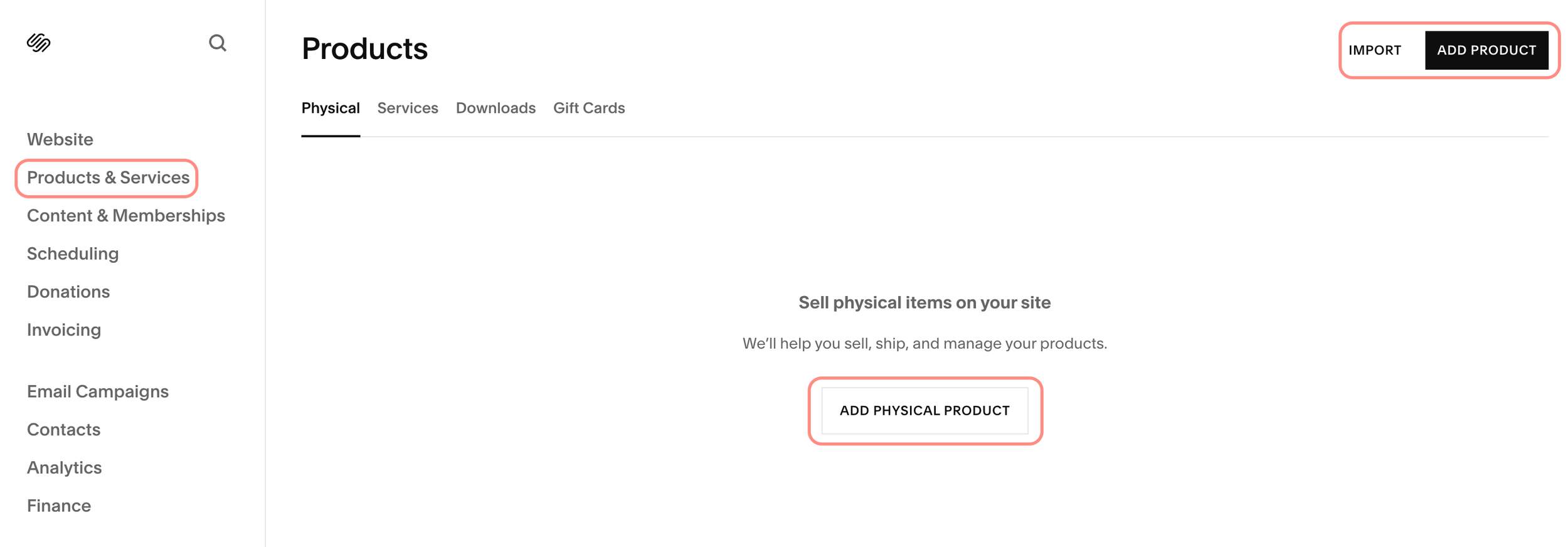The width and height of the screenshot is (1568, 547).
Task: Open the Finance section
Action: tap(59, 506)
